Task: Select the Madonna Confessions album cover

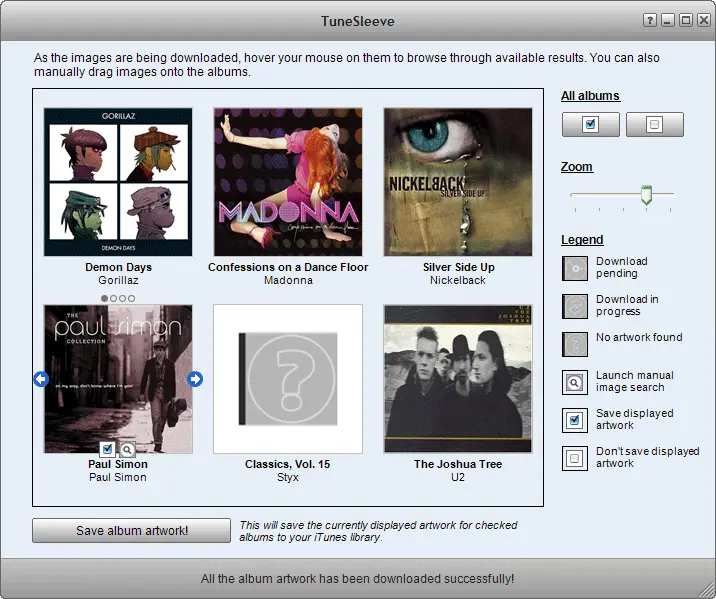Action: point(288,182)
